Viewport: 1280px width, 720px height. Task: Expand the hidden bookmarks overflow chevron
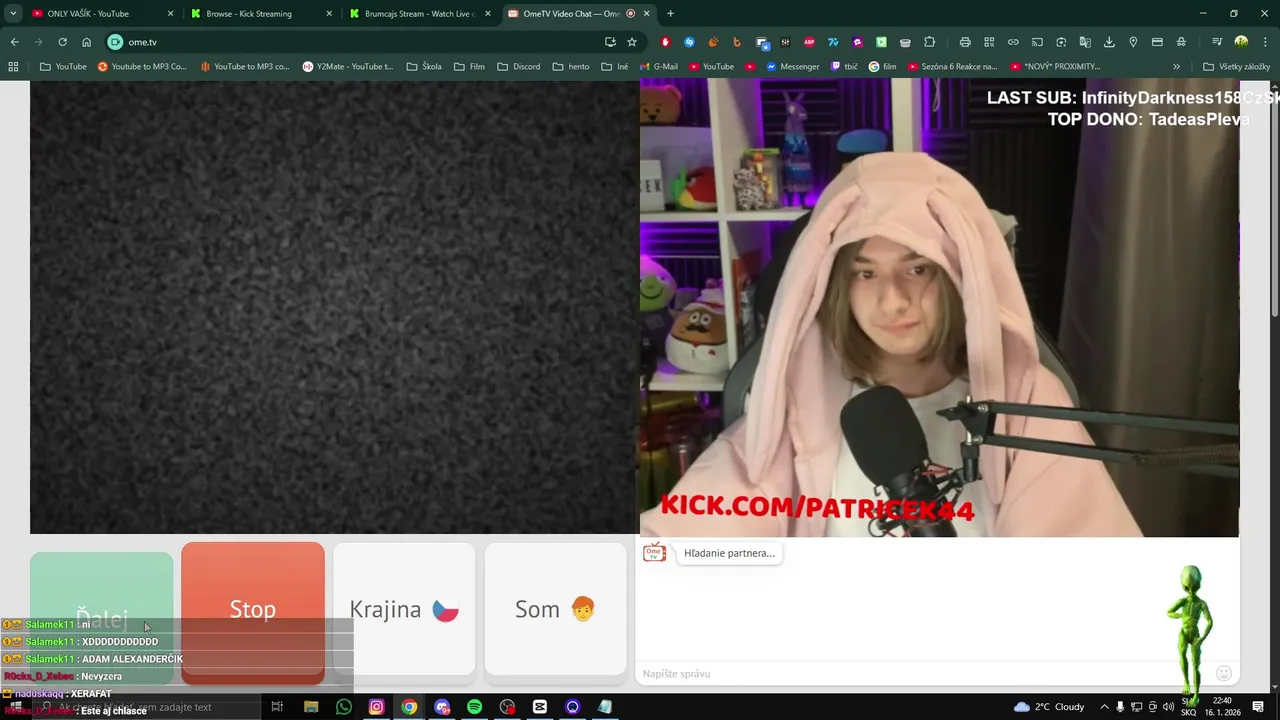pyautogui.click(x=1176, y=67)
